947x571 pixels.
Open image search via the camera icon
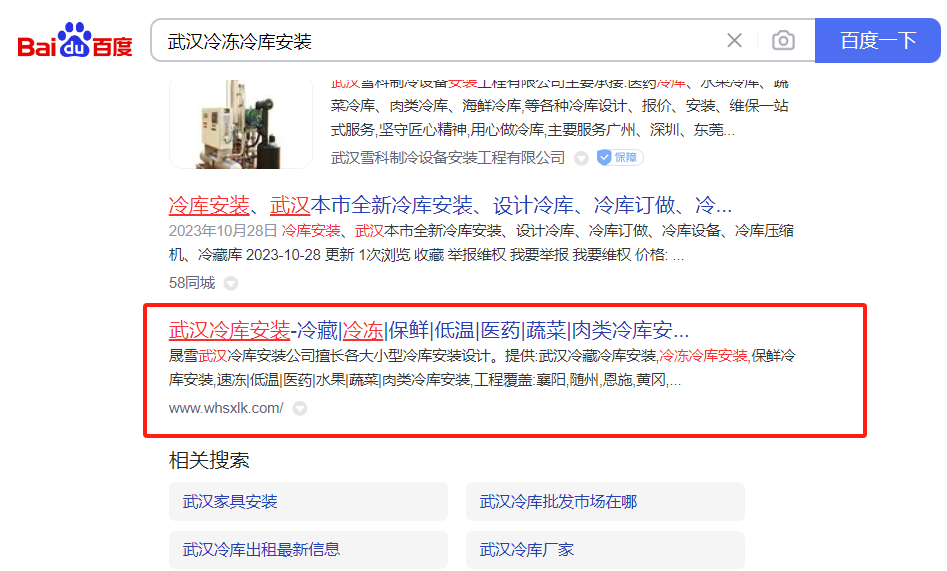pos(783,40)
